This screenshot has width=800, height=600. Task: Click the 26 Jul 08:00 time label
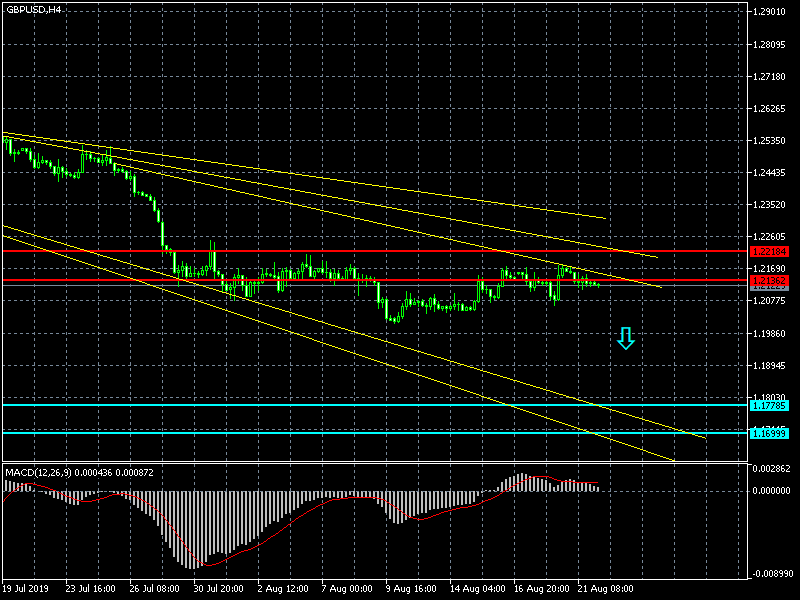click(155, 589)
